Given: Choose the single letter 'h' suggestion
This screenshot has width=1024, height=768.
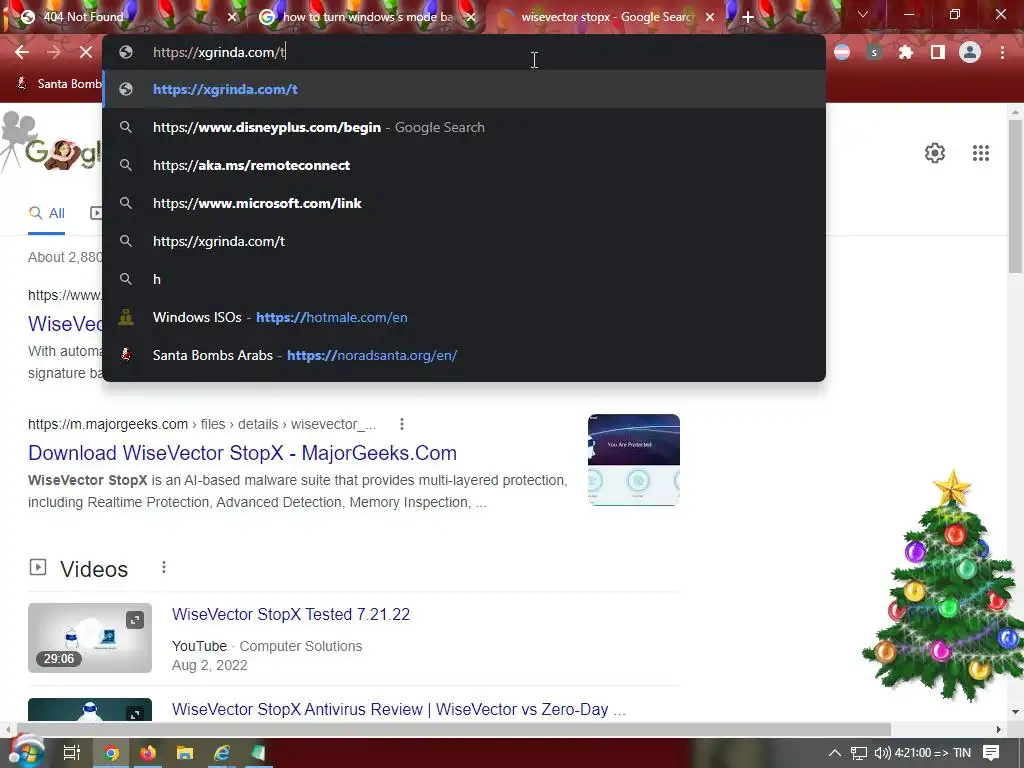Looking at the screenshot, I should [464, 279].
